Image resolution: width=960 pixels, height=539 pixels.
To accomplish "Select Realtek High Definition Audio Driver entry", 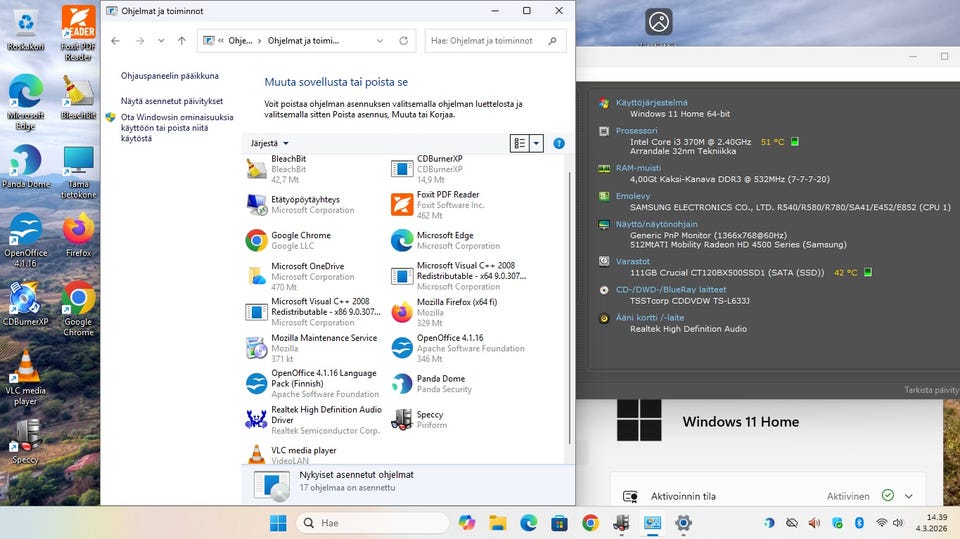I will click(x=313, y=420).
